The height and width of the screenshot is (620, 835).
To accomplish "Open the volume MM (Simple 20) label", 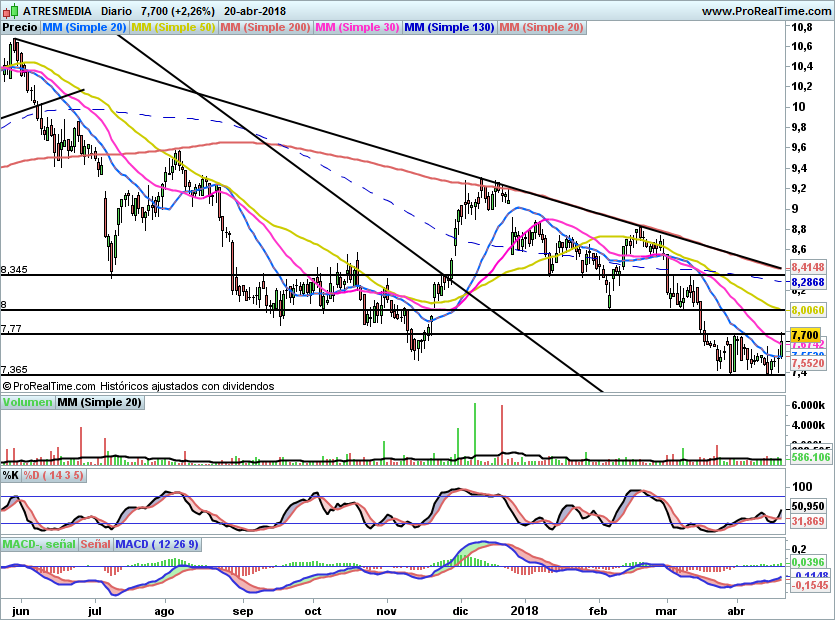I will coord(99,403).
